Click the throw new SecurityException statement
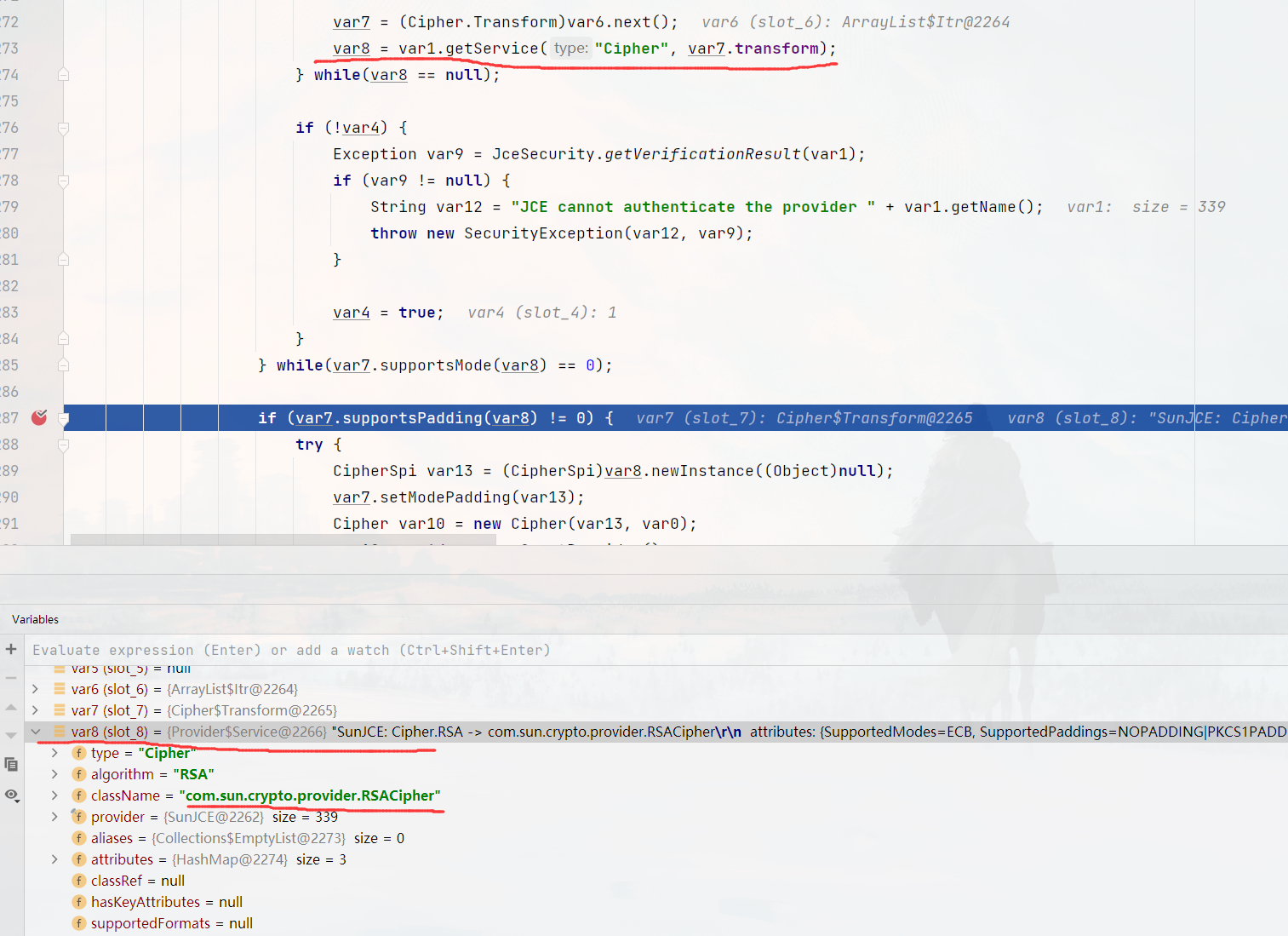Image resolution: width=1288 pixels, height=936 pixels. coord(562,233)
